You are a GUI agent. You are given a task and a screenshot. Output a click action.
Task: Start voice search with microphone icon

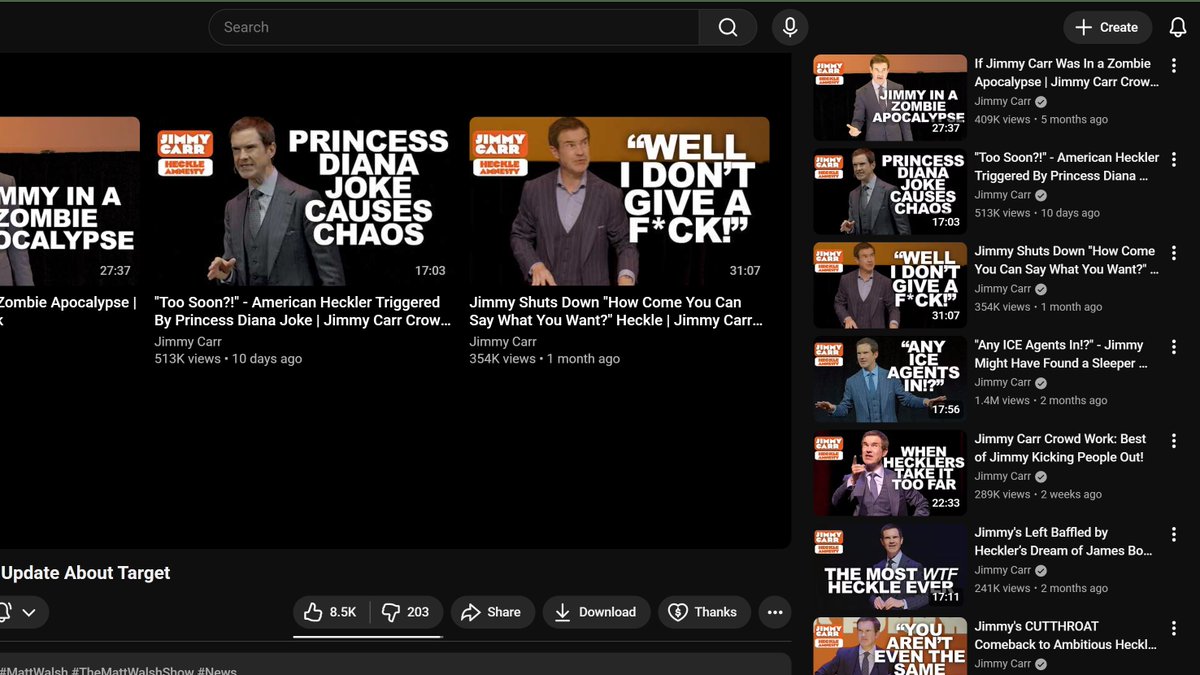(x=790, y=27)
